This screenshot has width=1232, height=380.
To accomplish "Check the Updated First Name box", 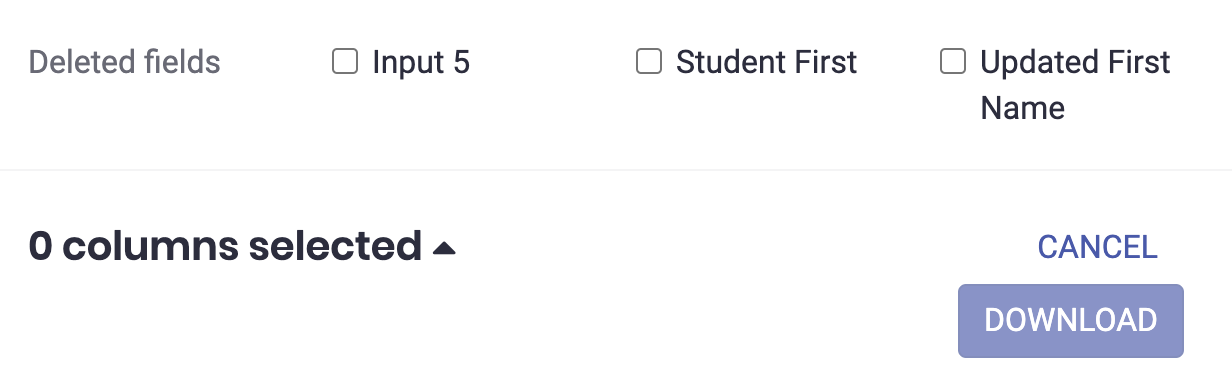I will click(x=953, y=63).
